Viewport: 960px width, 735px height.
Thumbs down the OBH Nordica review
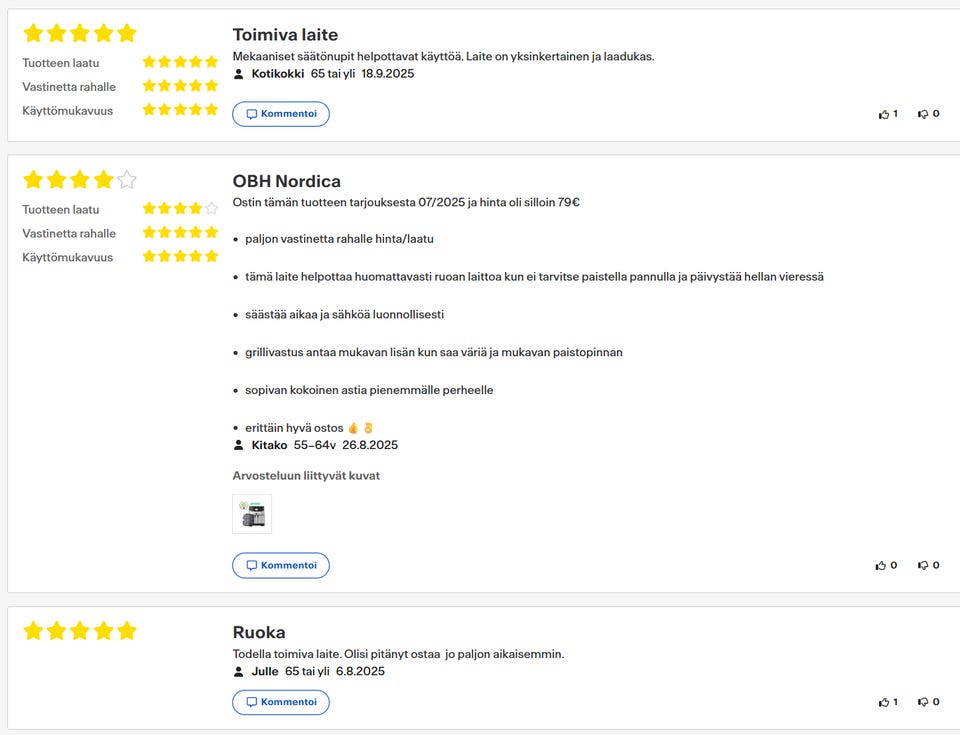[923, 565]
